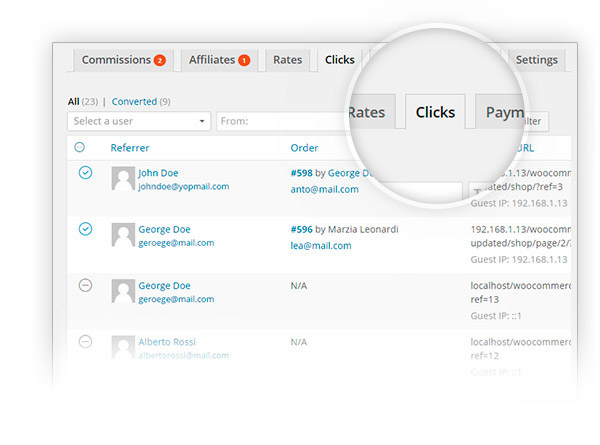Click John Doe's avatar thumbnail
600x445 pixels.
(x=123, y=178)
